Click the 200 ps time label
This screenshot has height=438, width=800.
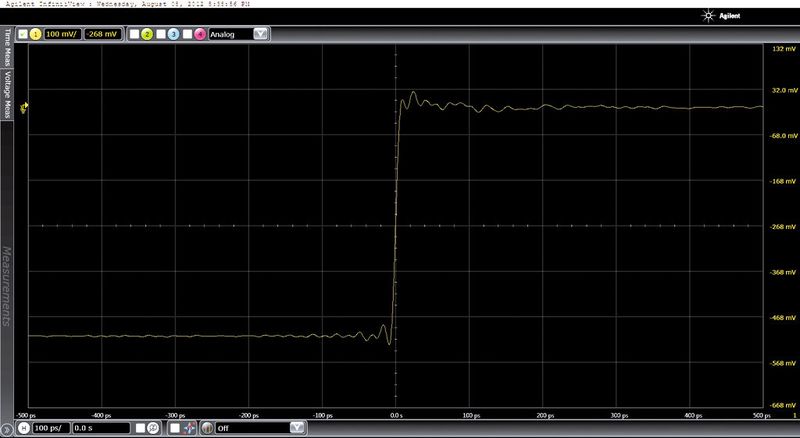pos(545,416)
